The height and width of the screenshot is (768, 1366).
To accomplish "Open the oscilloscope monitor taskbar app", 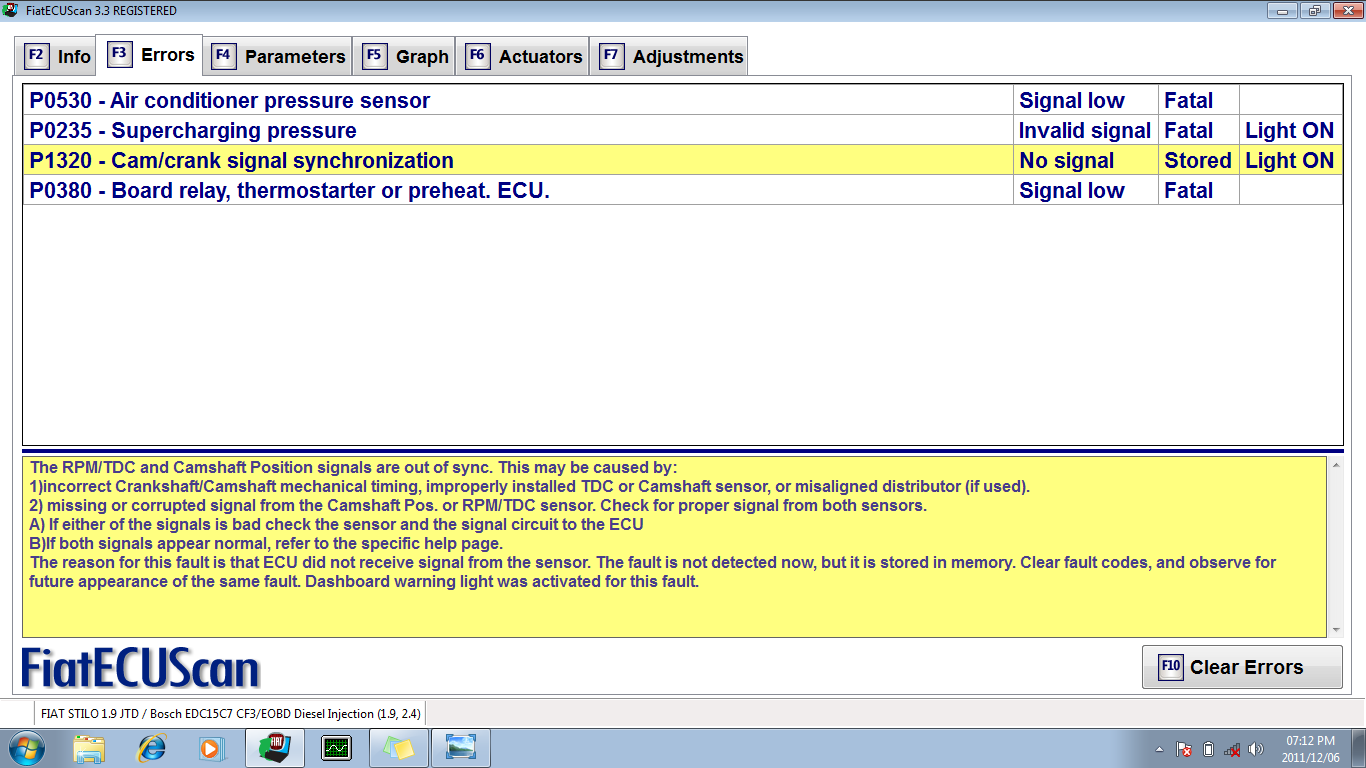I will (336, 748).
